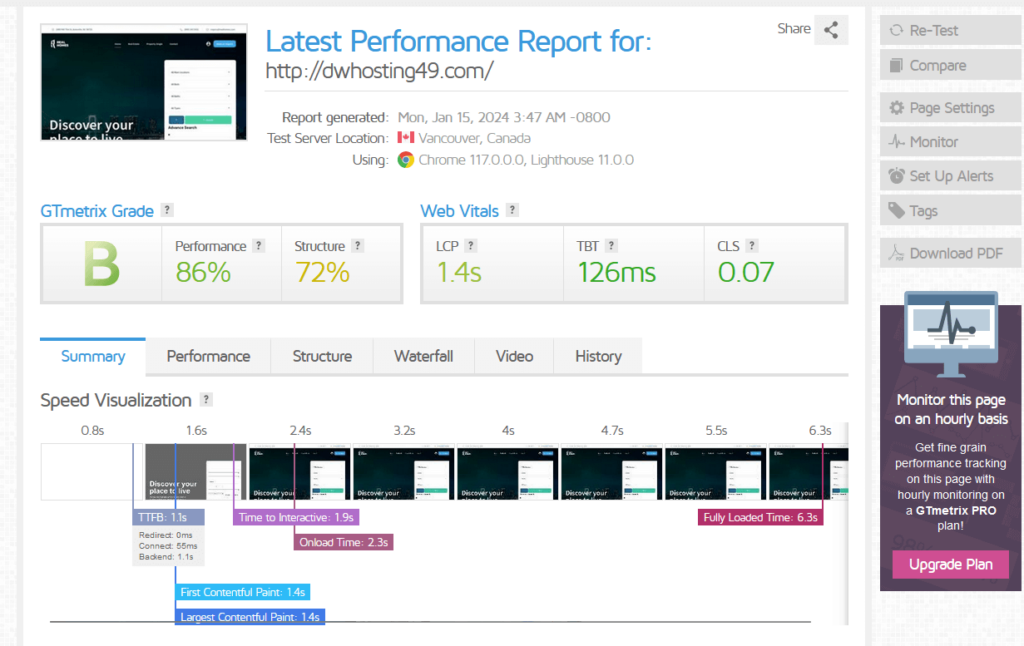
Task: Click the Upgrade Plan button
Action: point(949,564)
